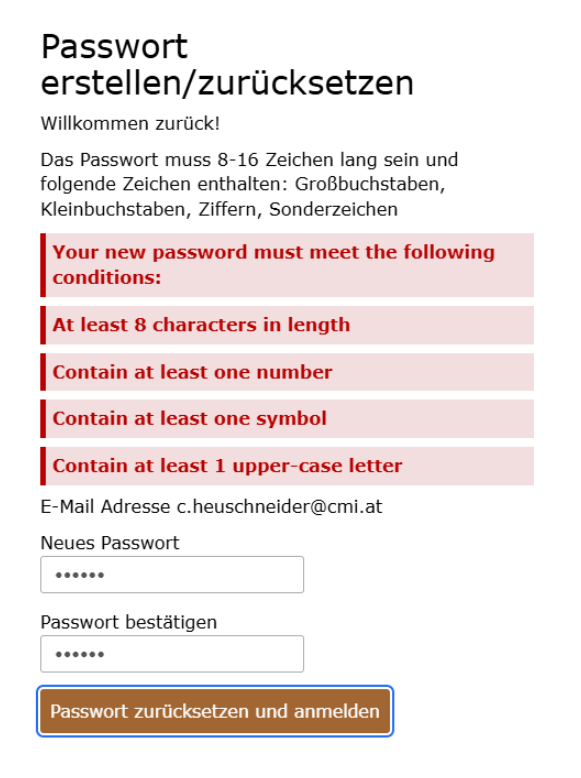Click red bar beside the number error
This screenshot has height=778, width=581.
43,372
